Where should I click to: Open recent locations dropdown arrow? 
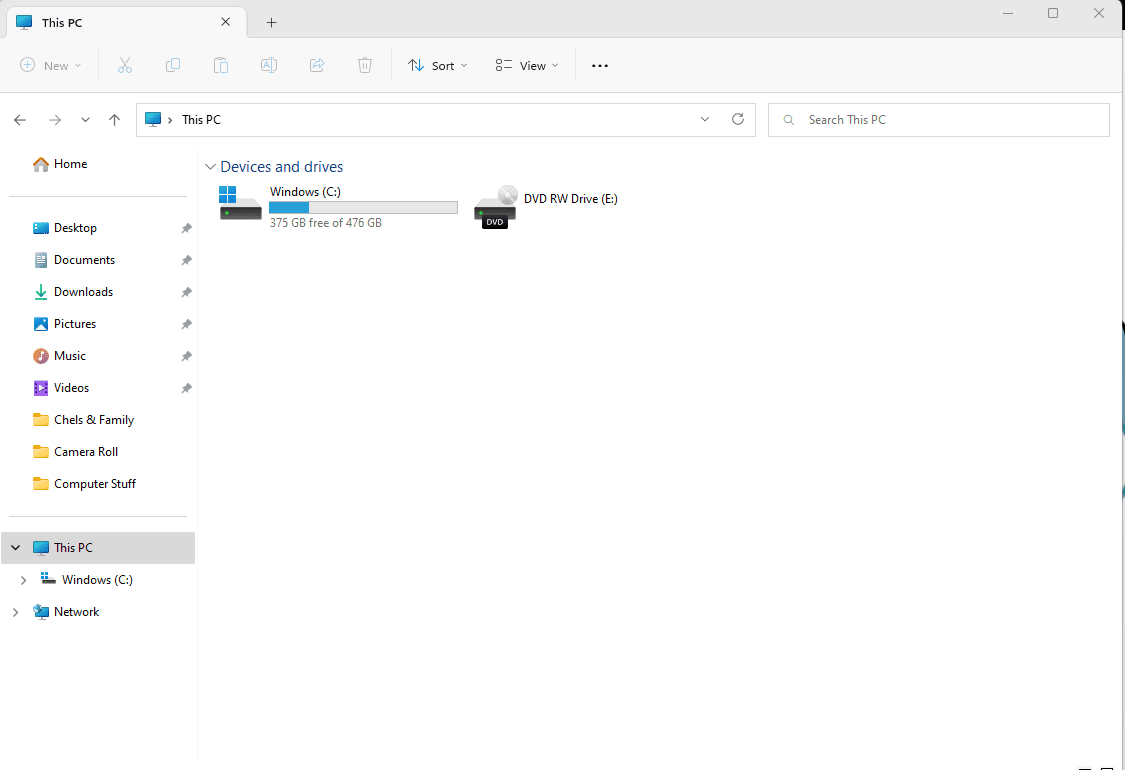coord(85,120)
